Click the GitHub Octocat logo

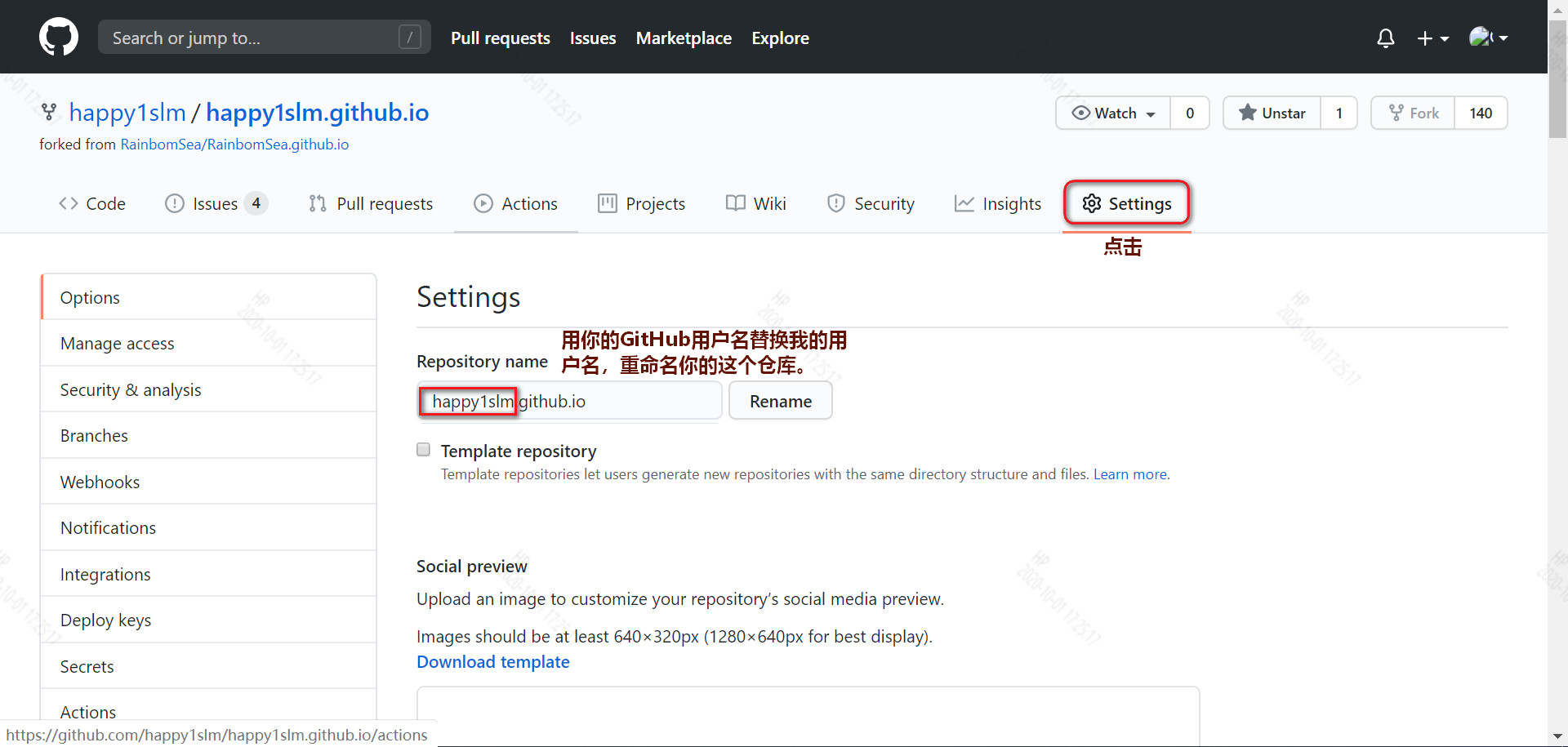59,38
